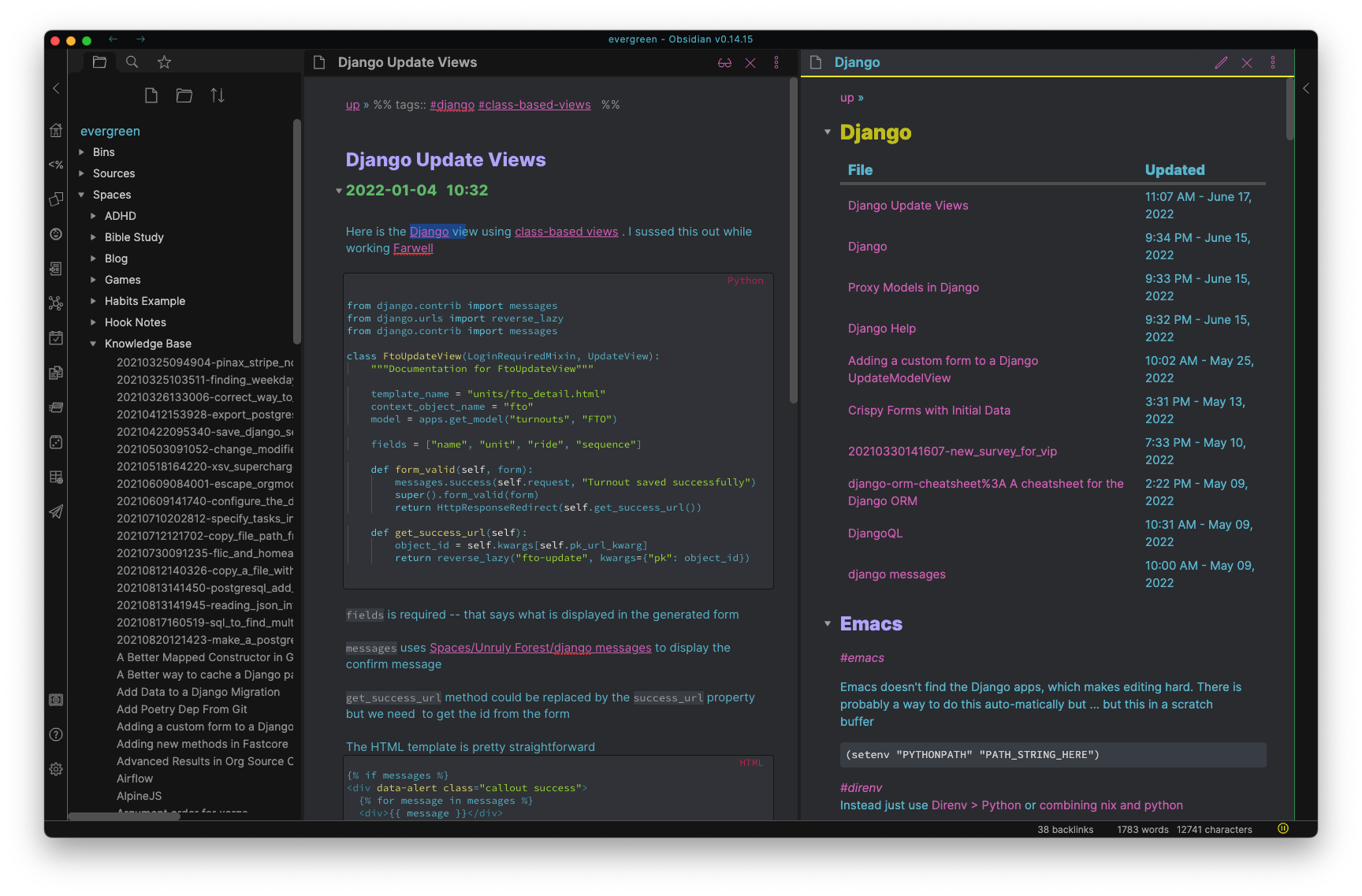Switch Django pane to edit mode pencil

[1221, 62]
